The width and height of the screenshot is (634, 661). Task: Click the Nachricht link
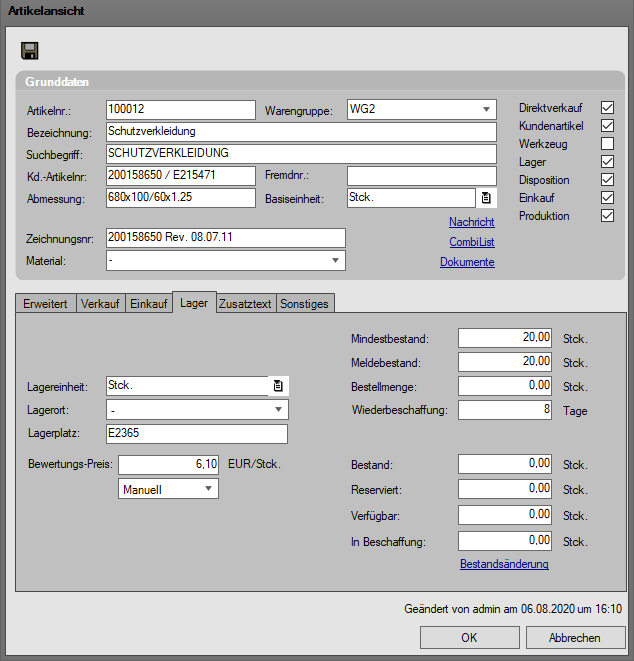click(x=472, y=222)
